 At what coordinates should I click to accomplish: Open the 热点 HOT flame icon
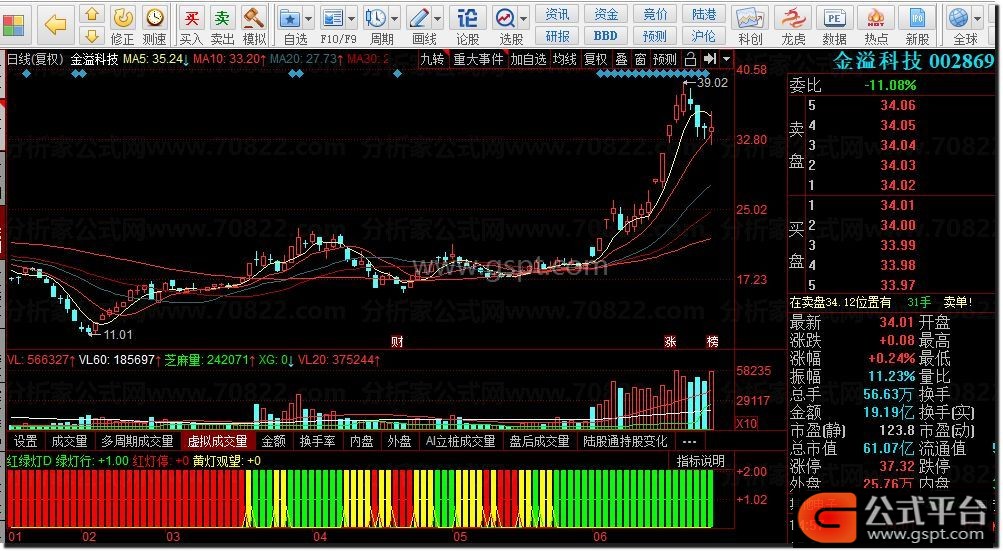click(x=876, y=18)
